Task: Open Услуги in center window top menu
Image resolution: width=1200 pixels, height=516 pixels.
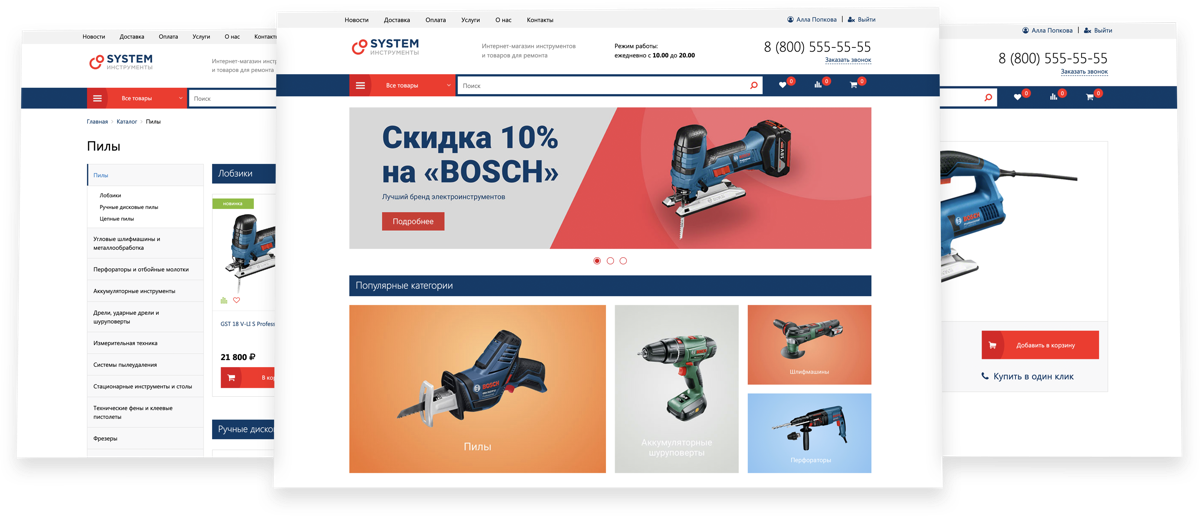Action: click(x=471, y=20)
